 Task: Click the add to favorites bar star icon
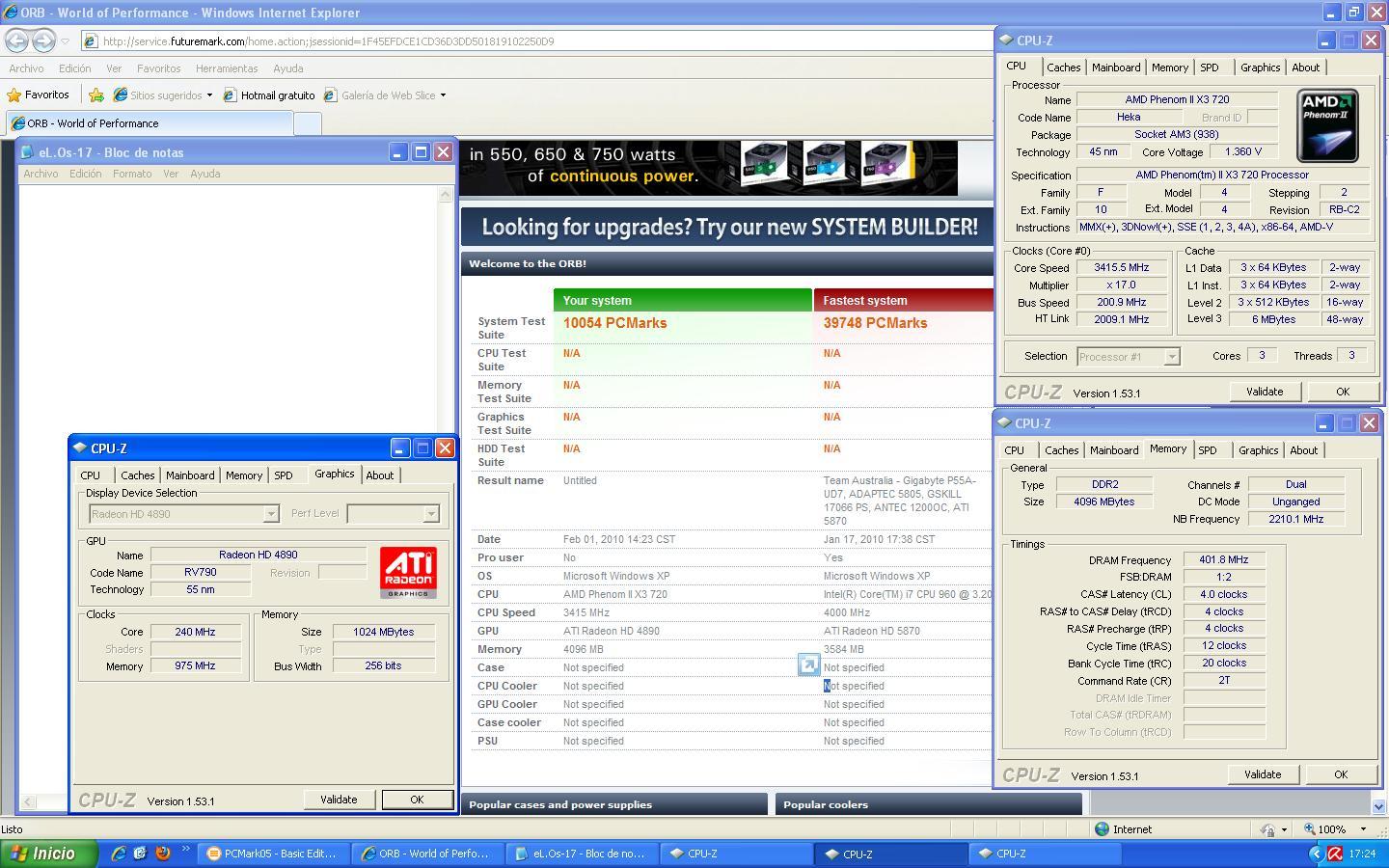tap(96, 95)
